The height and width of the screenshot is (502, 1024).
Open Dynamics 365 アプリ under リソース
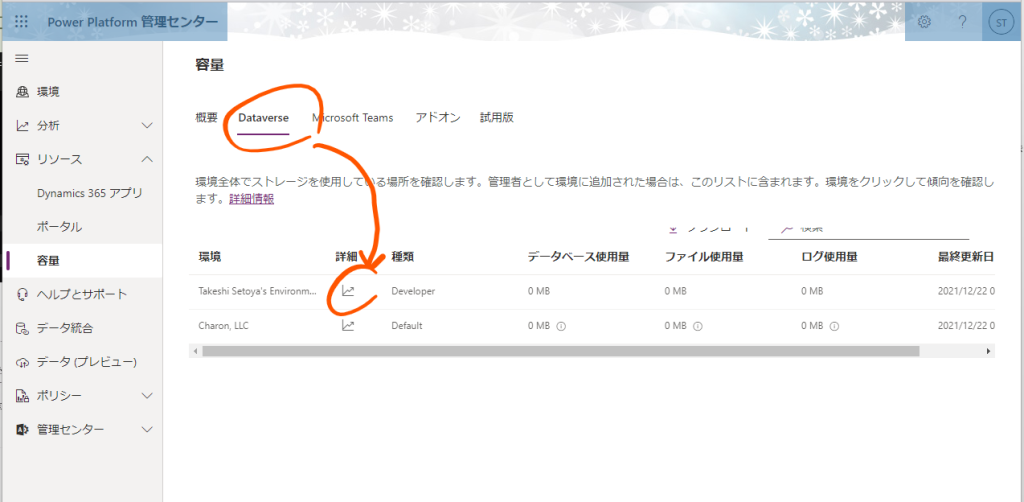89,193
